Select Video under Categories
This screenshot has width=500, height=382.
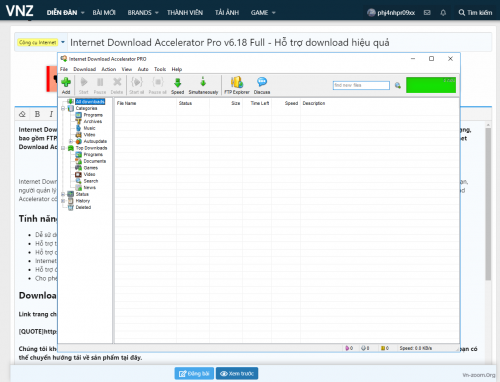tap(89, 135)
